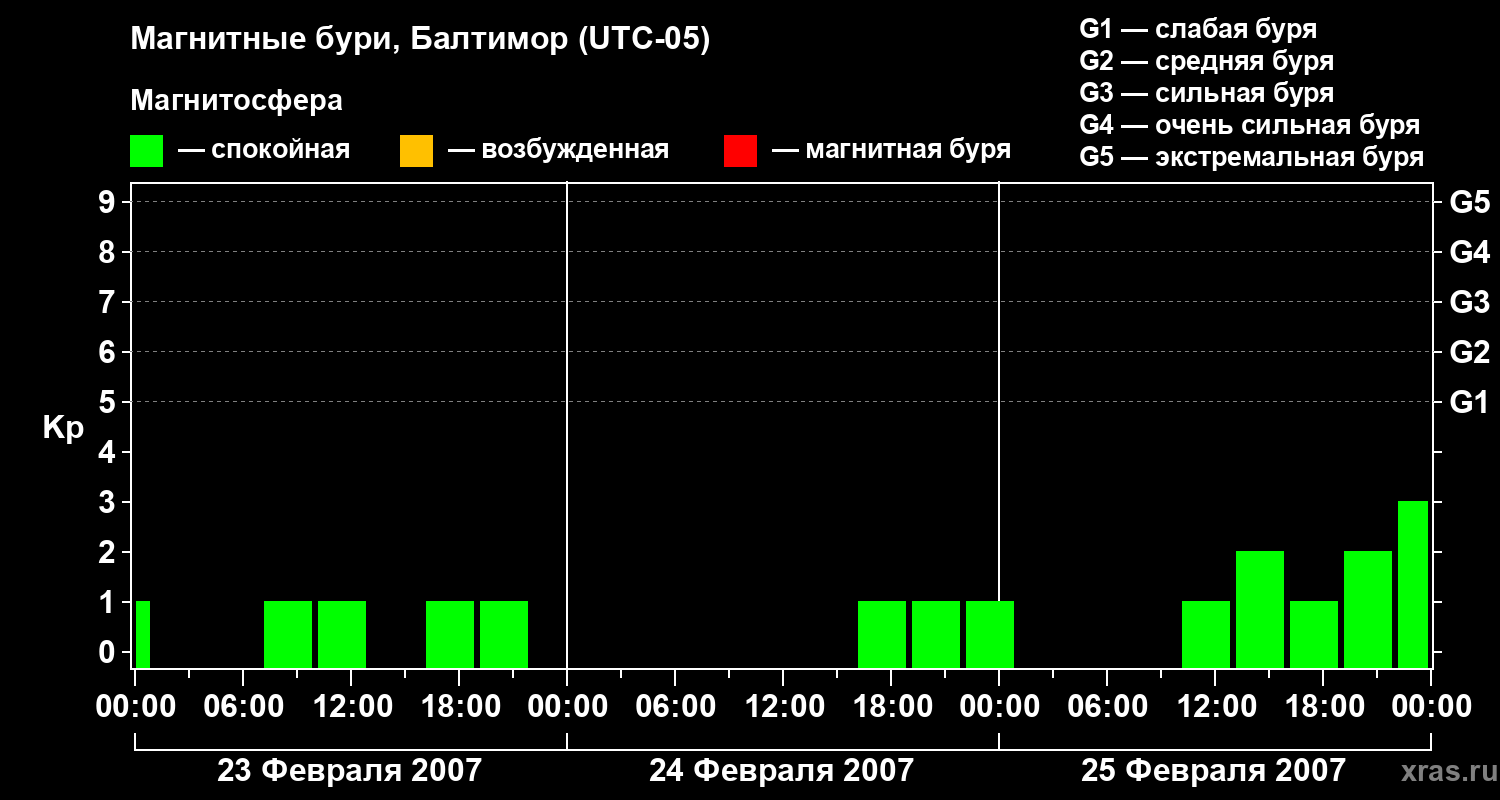The image size is (1500, 800).
Task: Click the Kp 1 bar before 12:00 on 23 Февраля
Action: (x=288, y=634)
